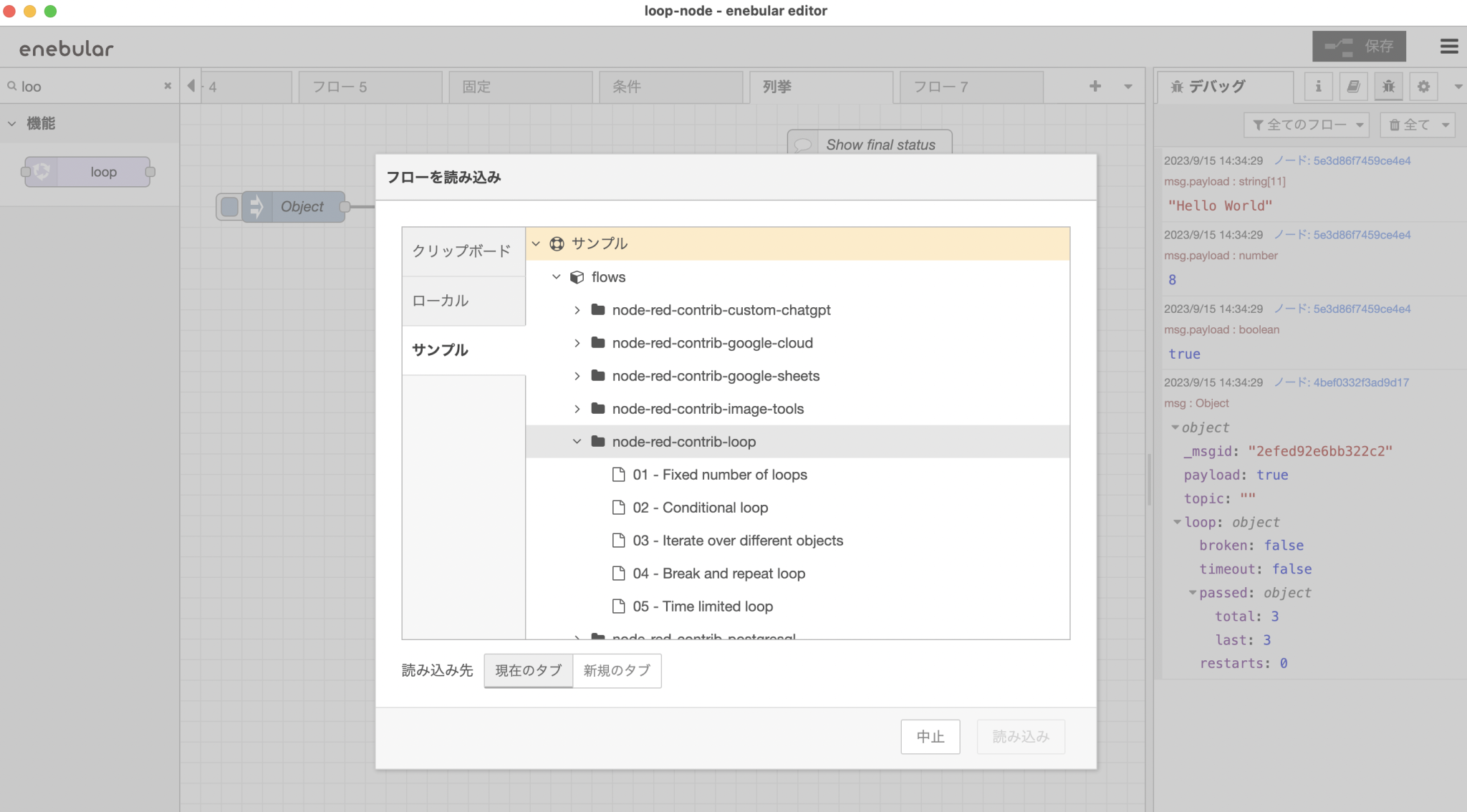Toggle debug message display with the bug icon

tap(1388, 86)
